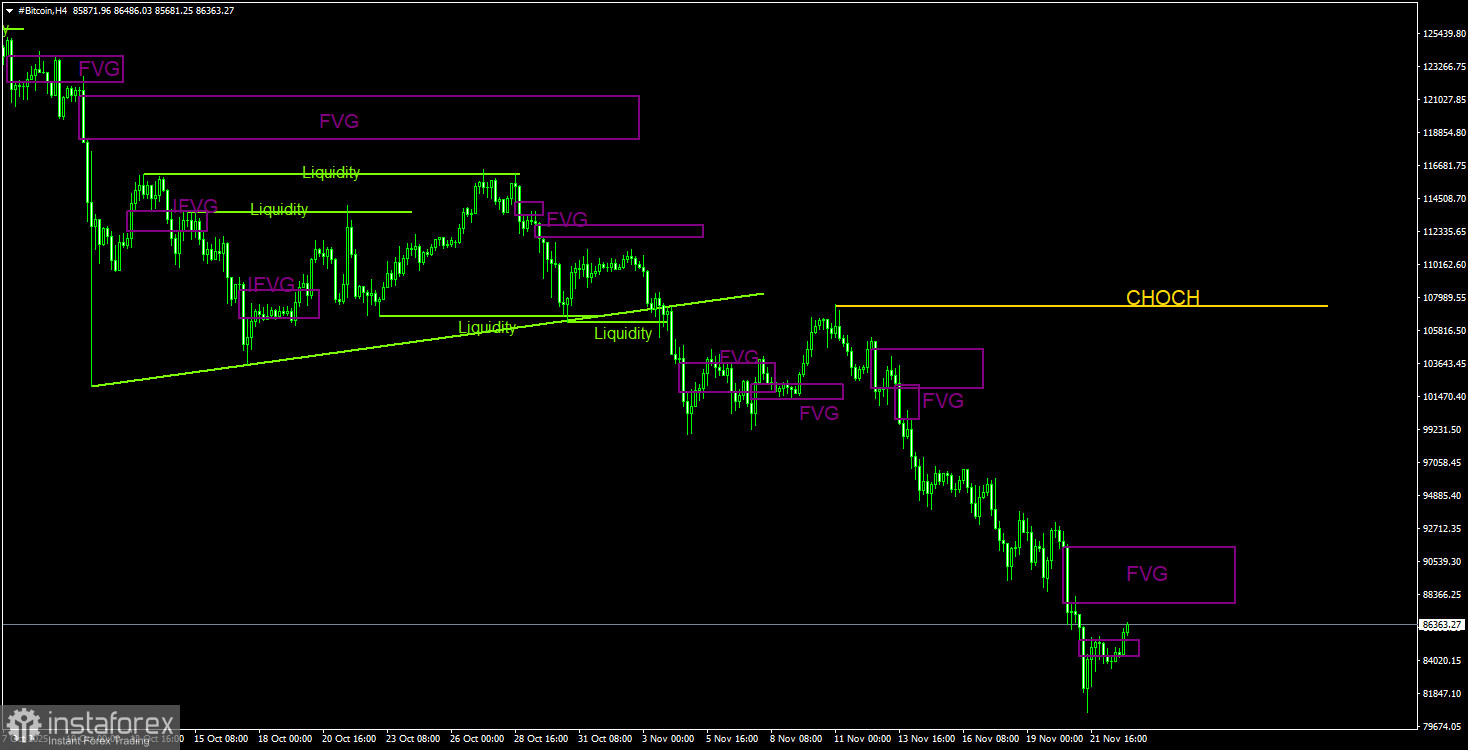This screenshot has width=1468, height=750.
Task: Click the 5 Nov 16:00 time label
Action: pyautogui.click(x=732, y=739)
